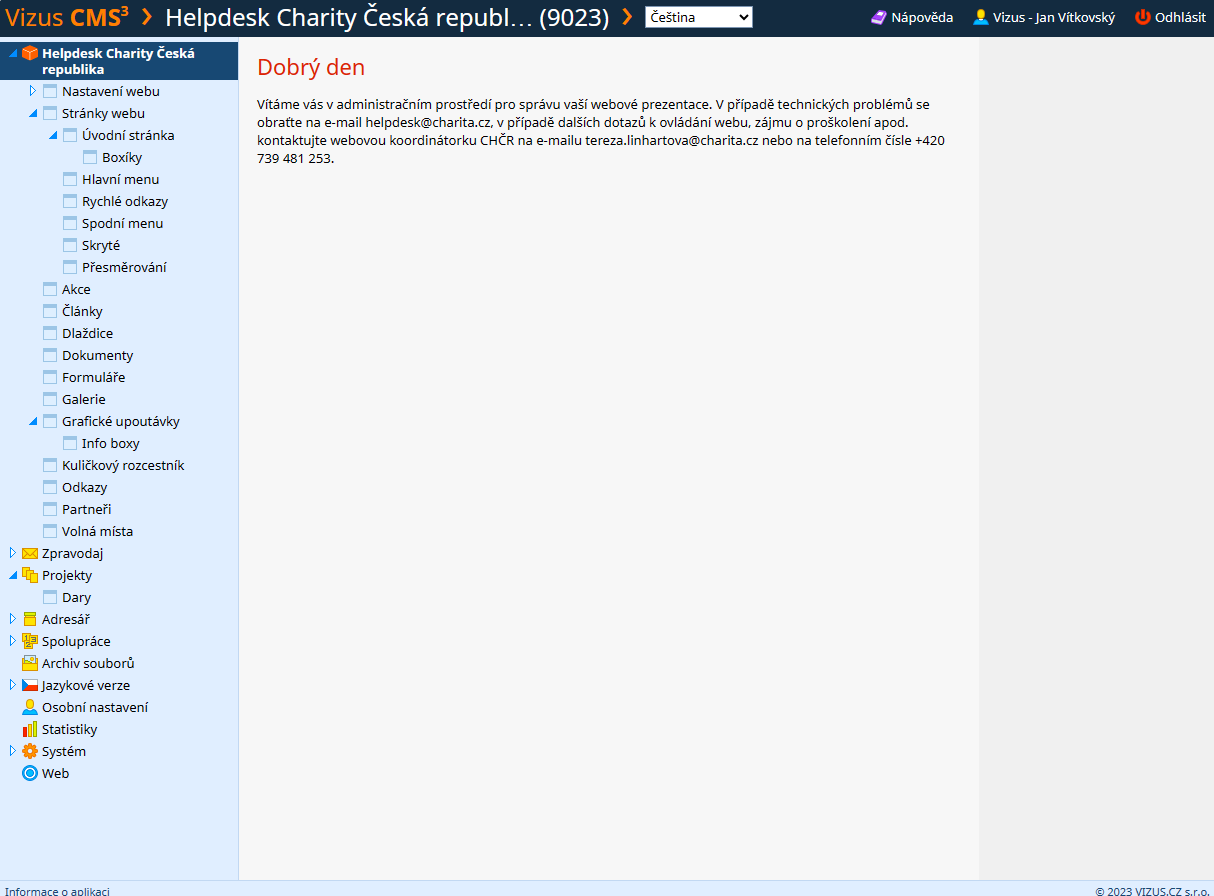Expand the Spolupráce tree node

tap(13, 641)
